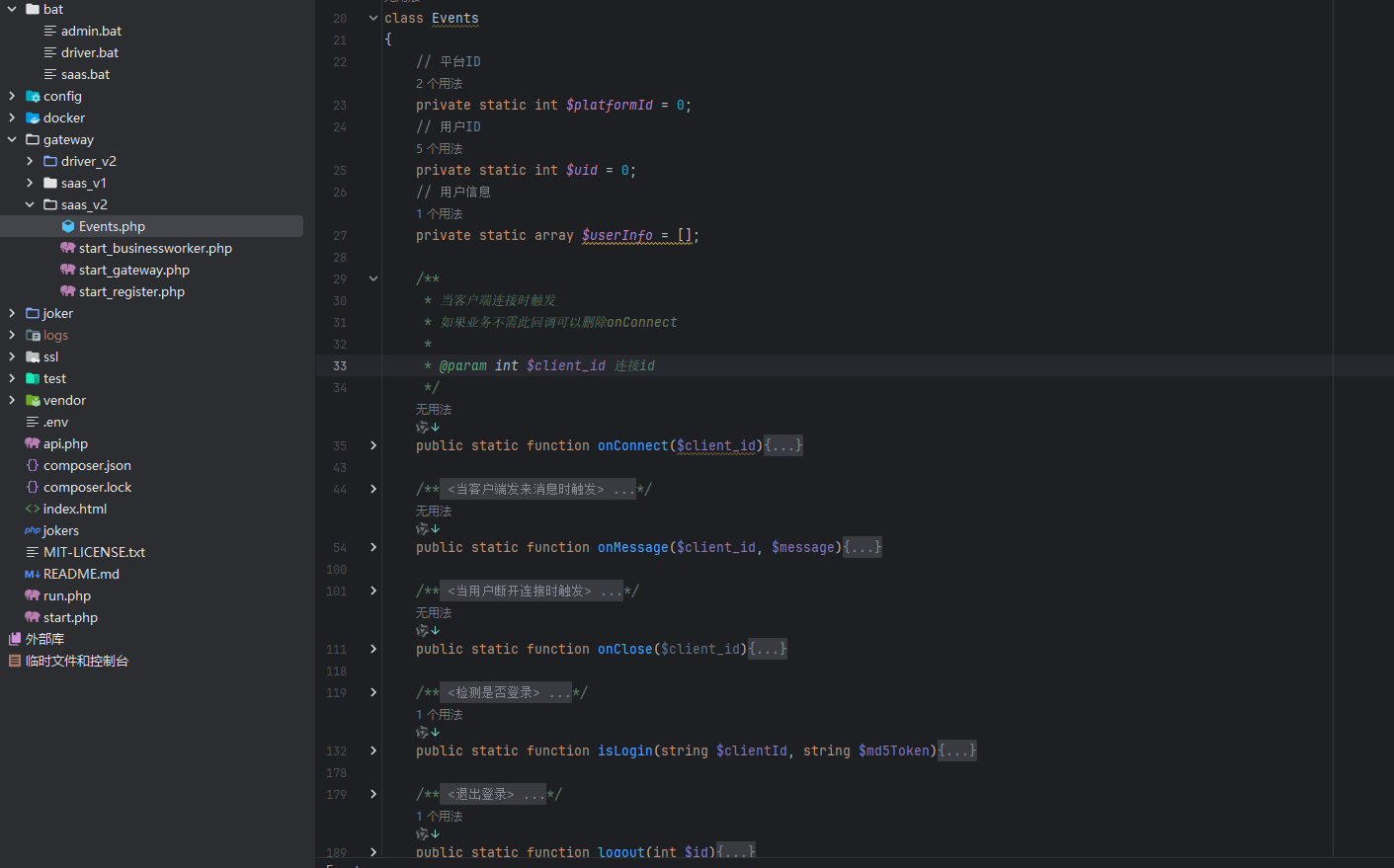Open start_businessworker.php file
Image resolution: width=1394 pixels, height=868 pixels.
155,248
